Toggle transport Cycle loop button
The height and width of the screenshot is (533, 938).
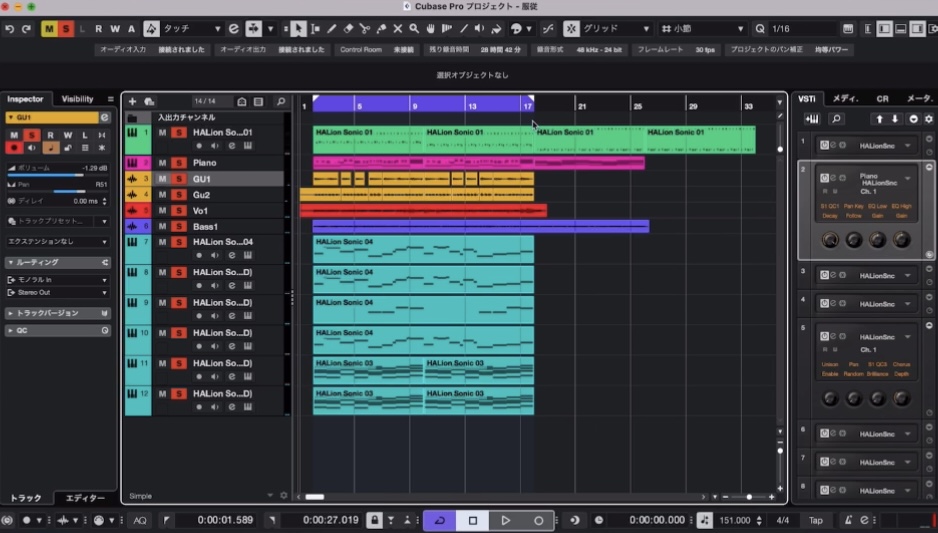click(440, 520)
